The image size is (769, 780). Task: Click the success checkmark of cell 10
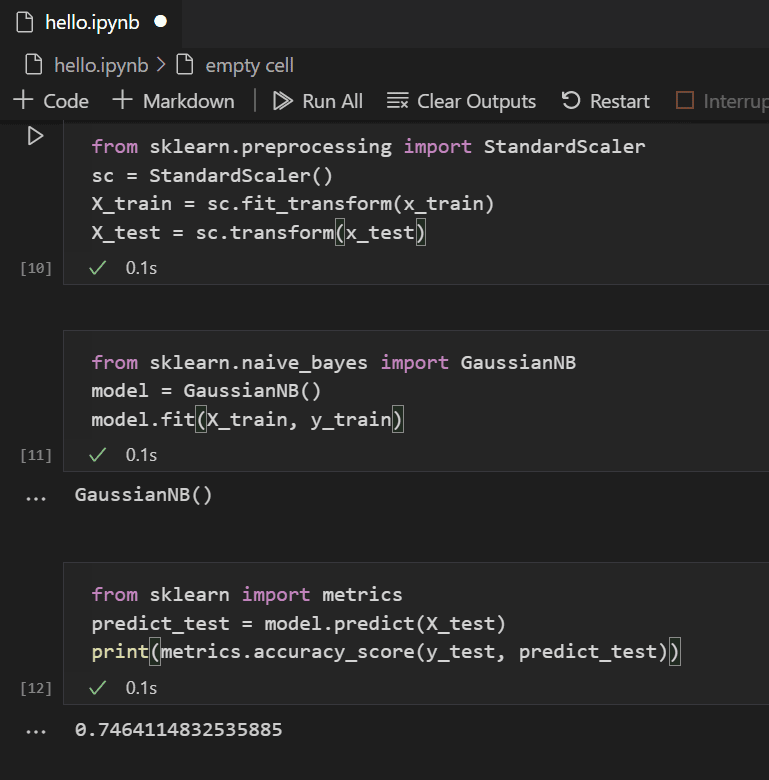(97, 268)
